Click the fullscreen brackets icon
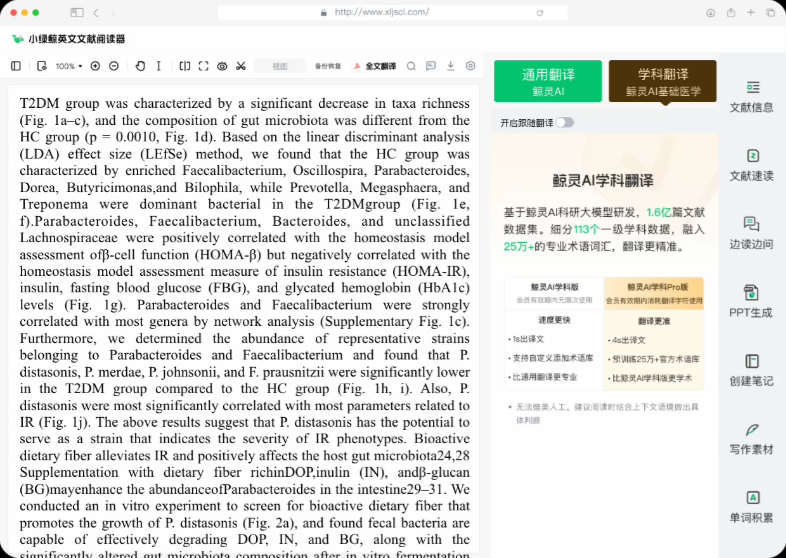The image size is (786, 558). tap(204, 66)
